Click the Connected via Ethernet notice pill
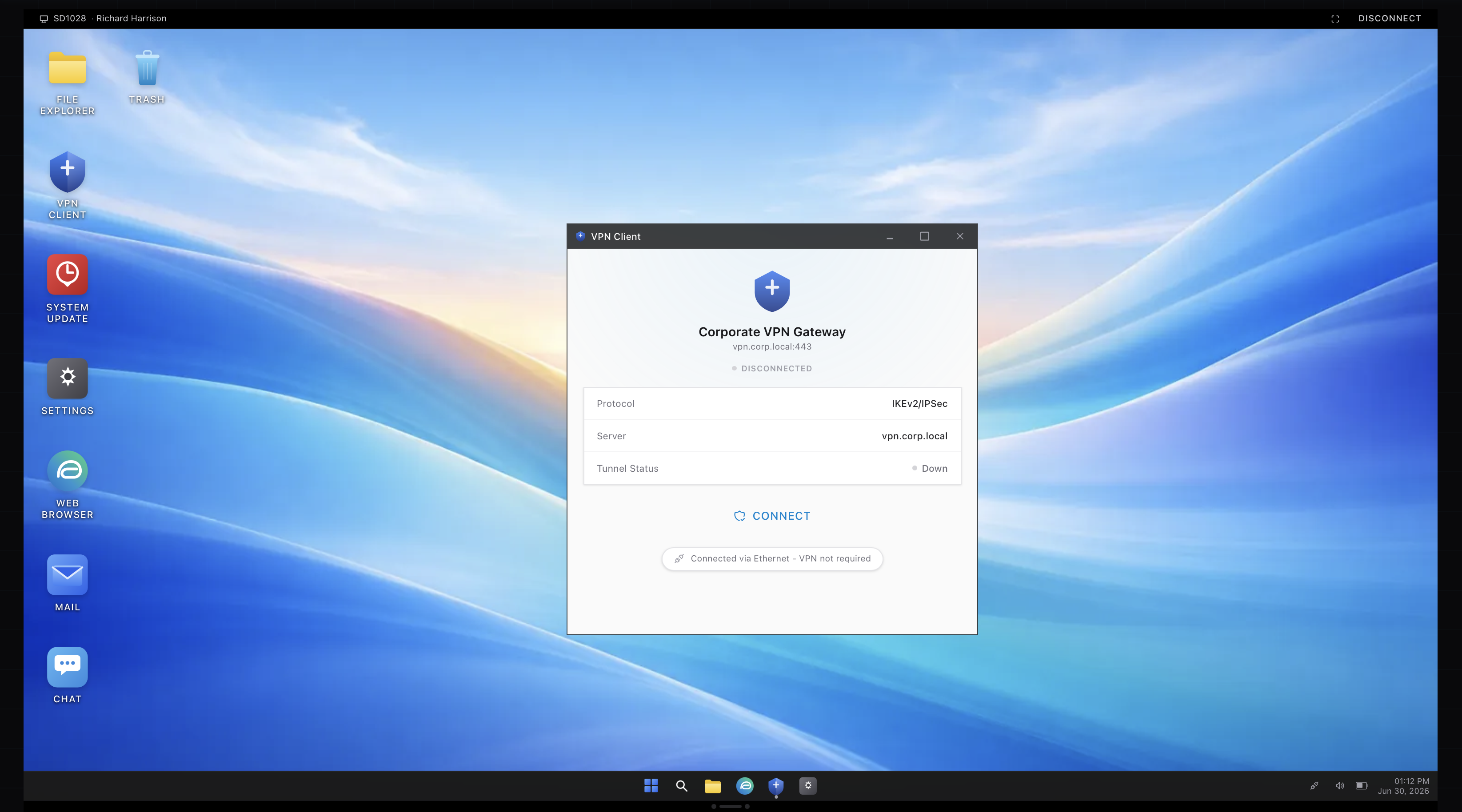 (x=772, y=558)
